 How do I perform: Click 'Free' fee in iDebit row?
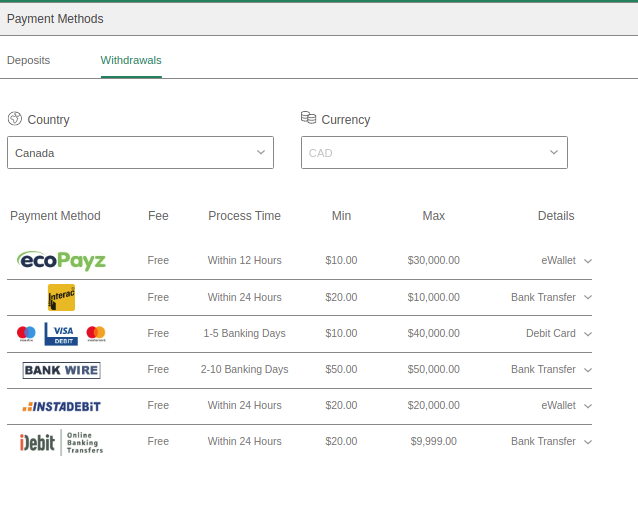158,441
